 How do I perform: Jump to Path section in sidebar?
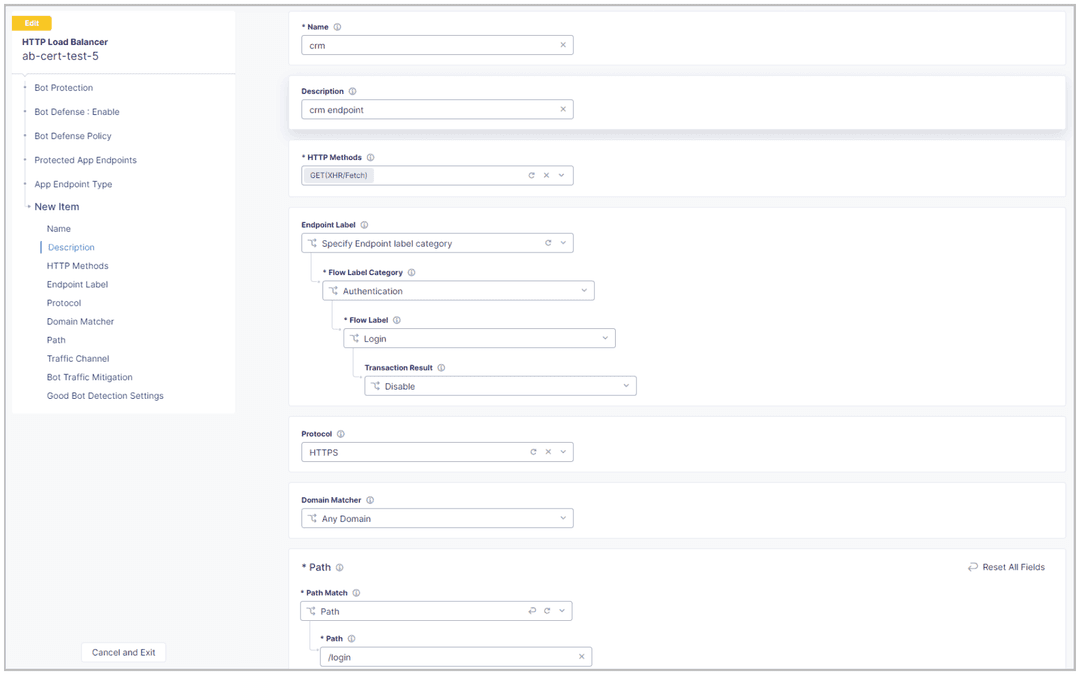pos(56,340)
